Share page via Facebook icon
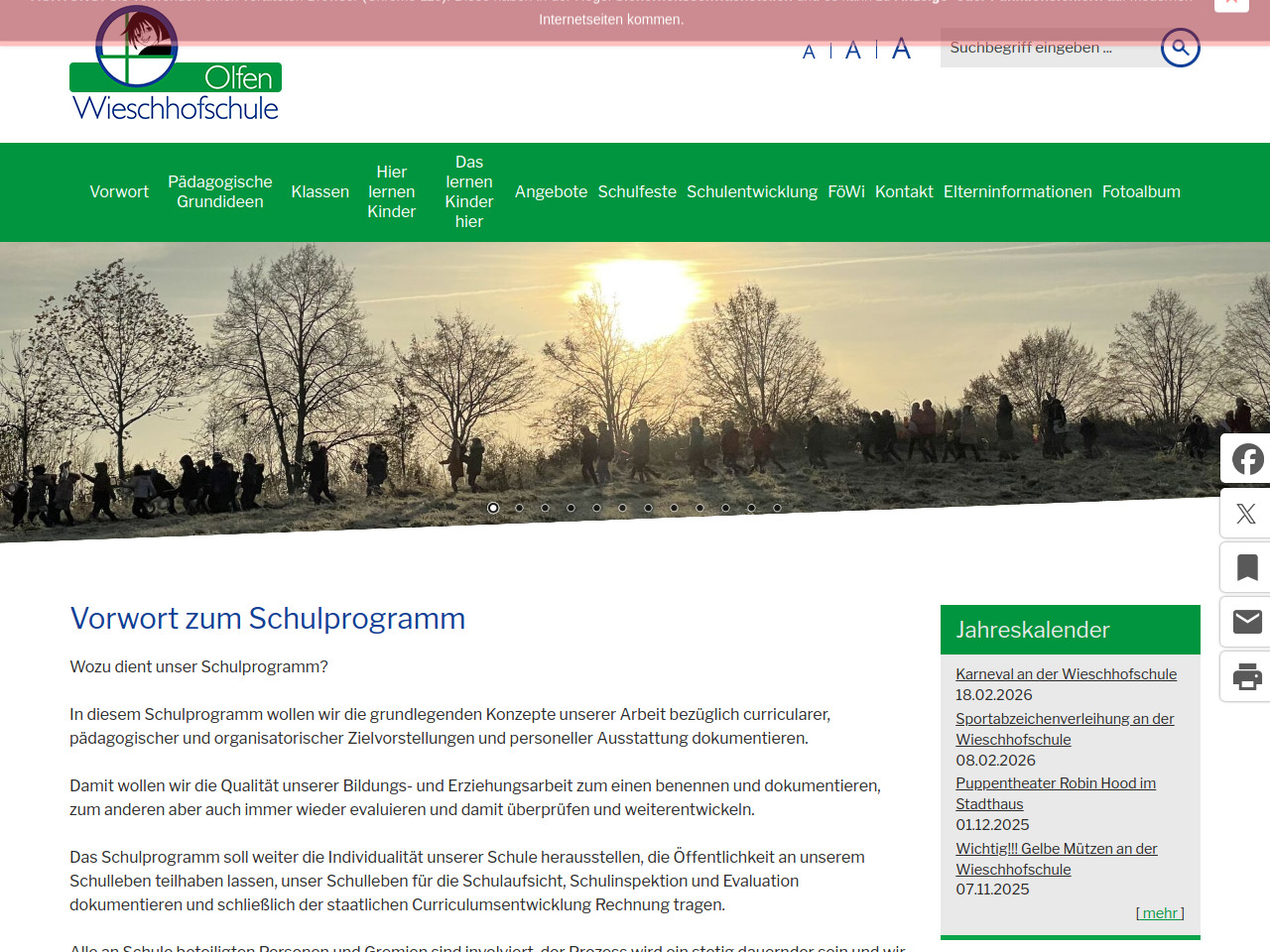Image resolution: width=1270 pixels, height=952 pixels. click(x=1246, y=459)
